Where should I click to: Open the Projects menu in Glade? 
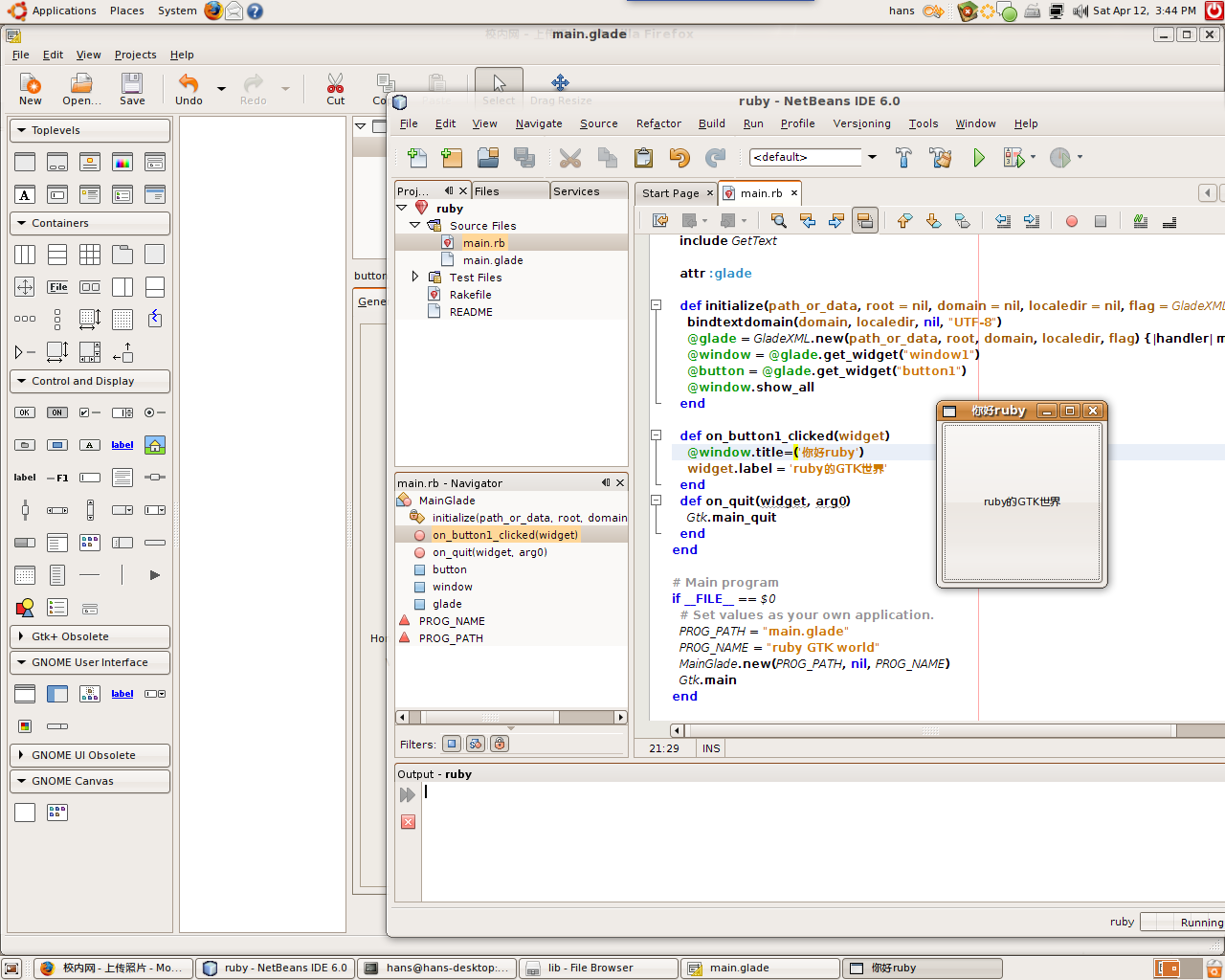pos(135,55)
